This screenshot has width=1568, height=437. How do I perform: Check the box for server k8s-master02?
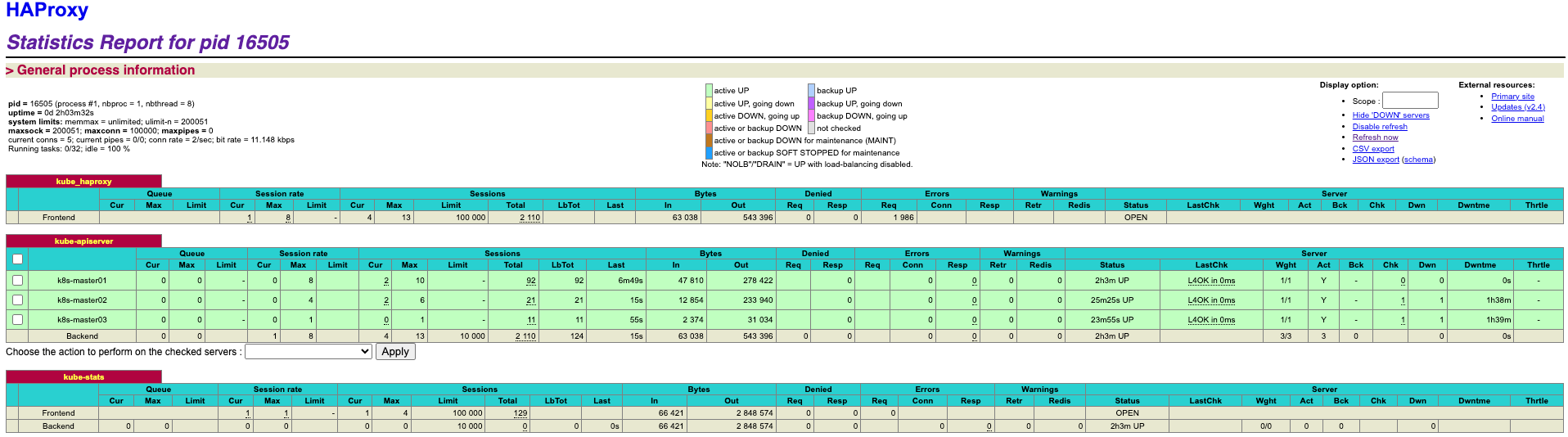coord(17,300)
